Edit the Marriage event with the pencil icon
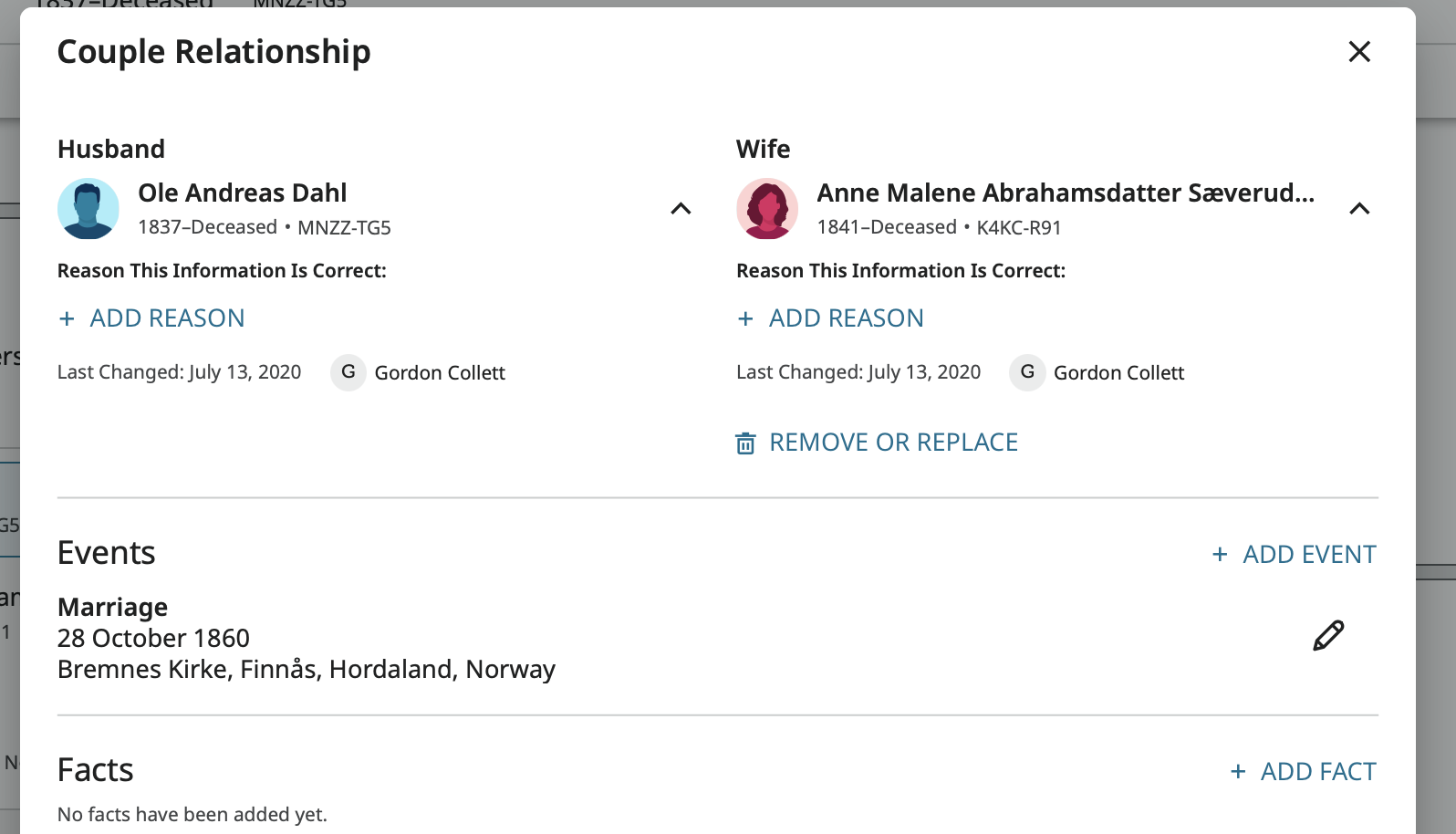 [1328, 636]
